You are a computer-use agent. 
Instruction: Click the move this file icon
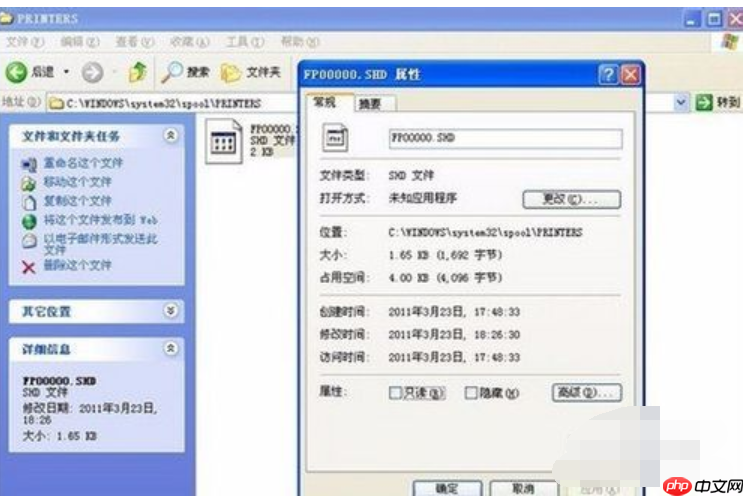pos(28,183)
